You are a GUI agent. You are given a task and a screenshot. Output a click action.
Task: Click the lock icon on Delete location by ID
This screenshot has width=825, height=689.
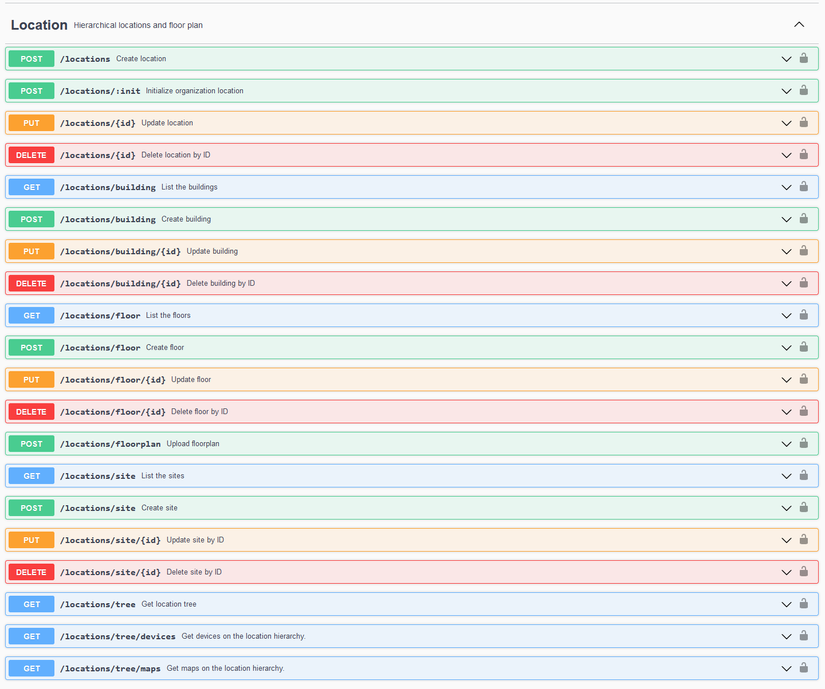pyautogui.click(x=803, y=155)
